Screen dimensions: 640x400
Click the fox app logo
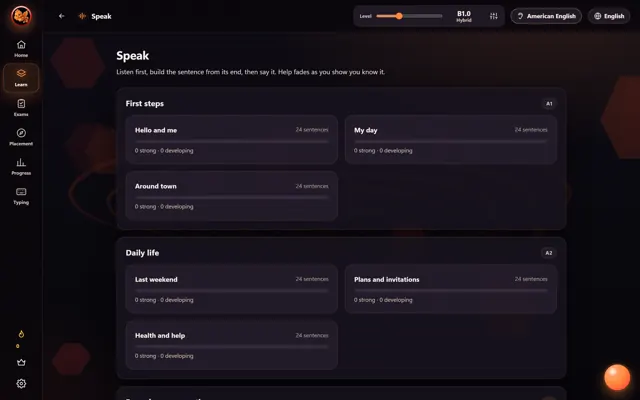(21, 16)
